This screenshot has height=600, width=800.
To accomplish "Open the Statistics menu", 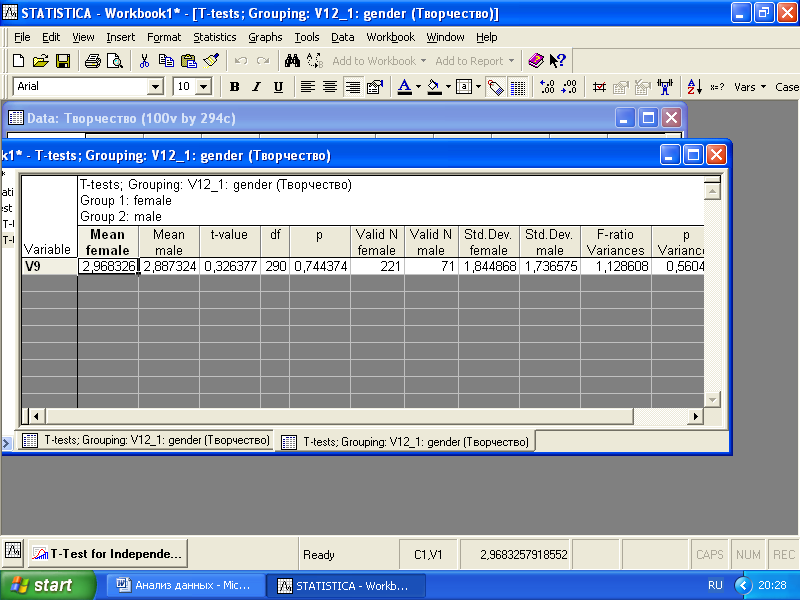I will (x=214, y=37).
